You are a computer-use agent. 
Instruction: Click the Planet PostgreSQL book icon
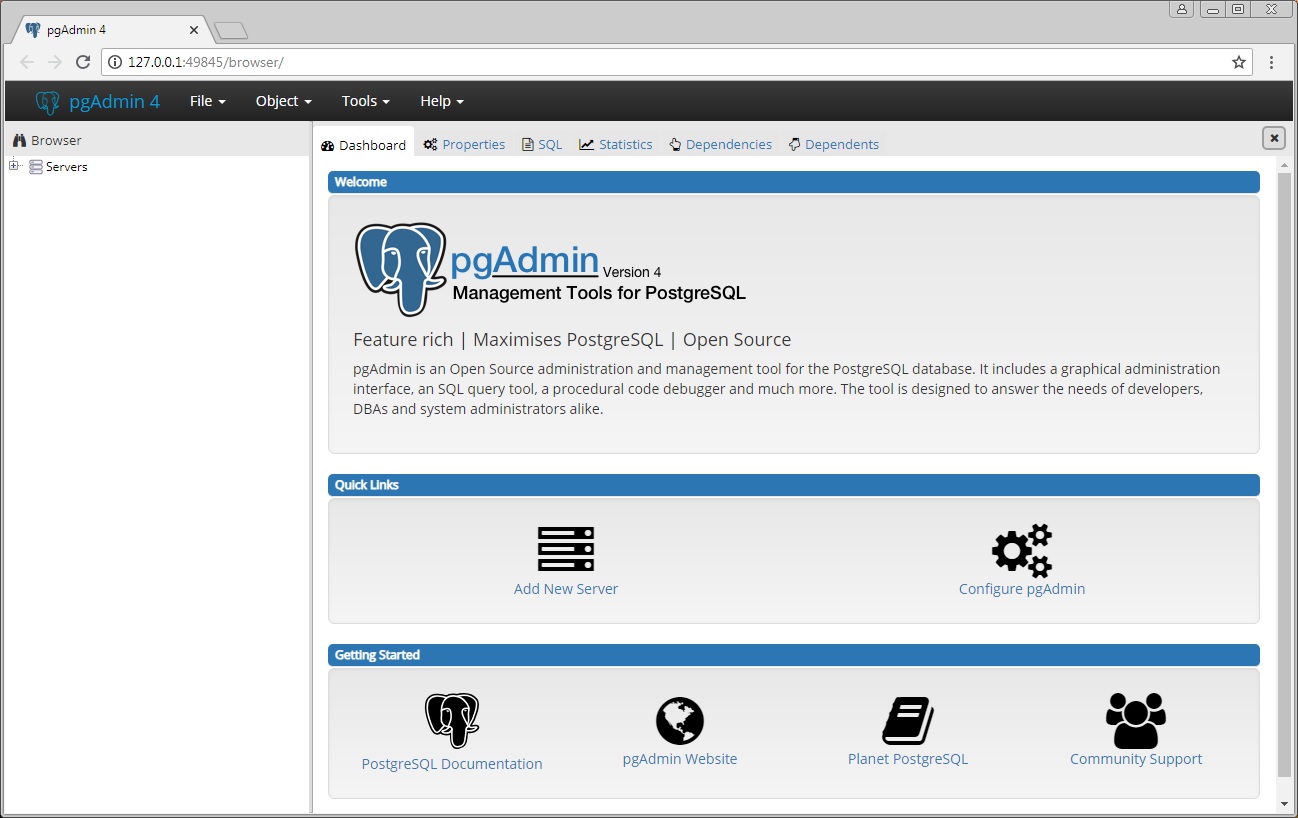pos(908,720)
